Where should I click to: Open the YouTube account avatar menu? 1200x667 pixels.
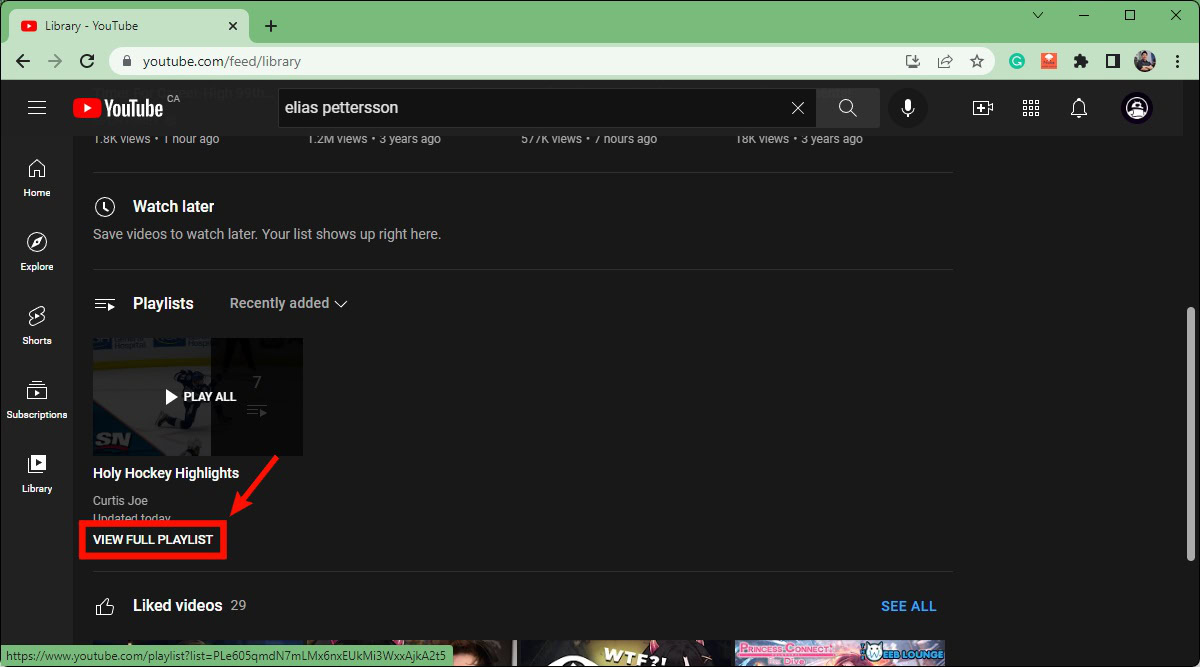click(x=1137, y=108)
